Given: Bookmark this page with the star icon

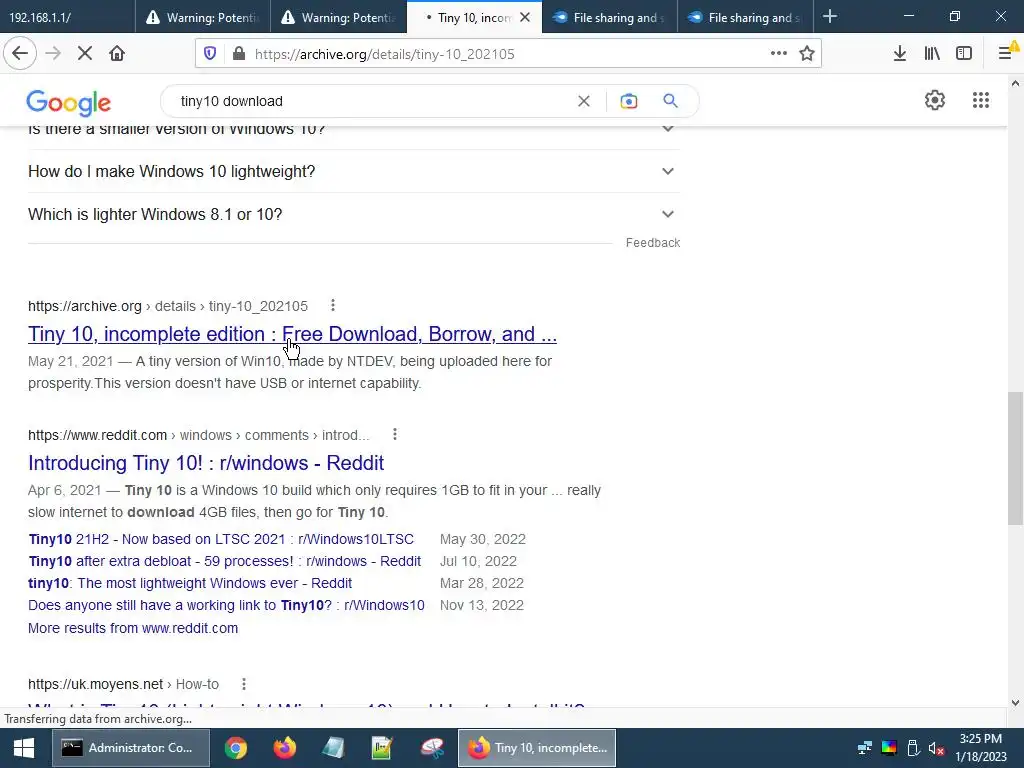Looking at the screenshot, I should pyautogui.click(x=807, y=54).
